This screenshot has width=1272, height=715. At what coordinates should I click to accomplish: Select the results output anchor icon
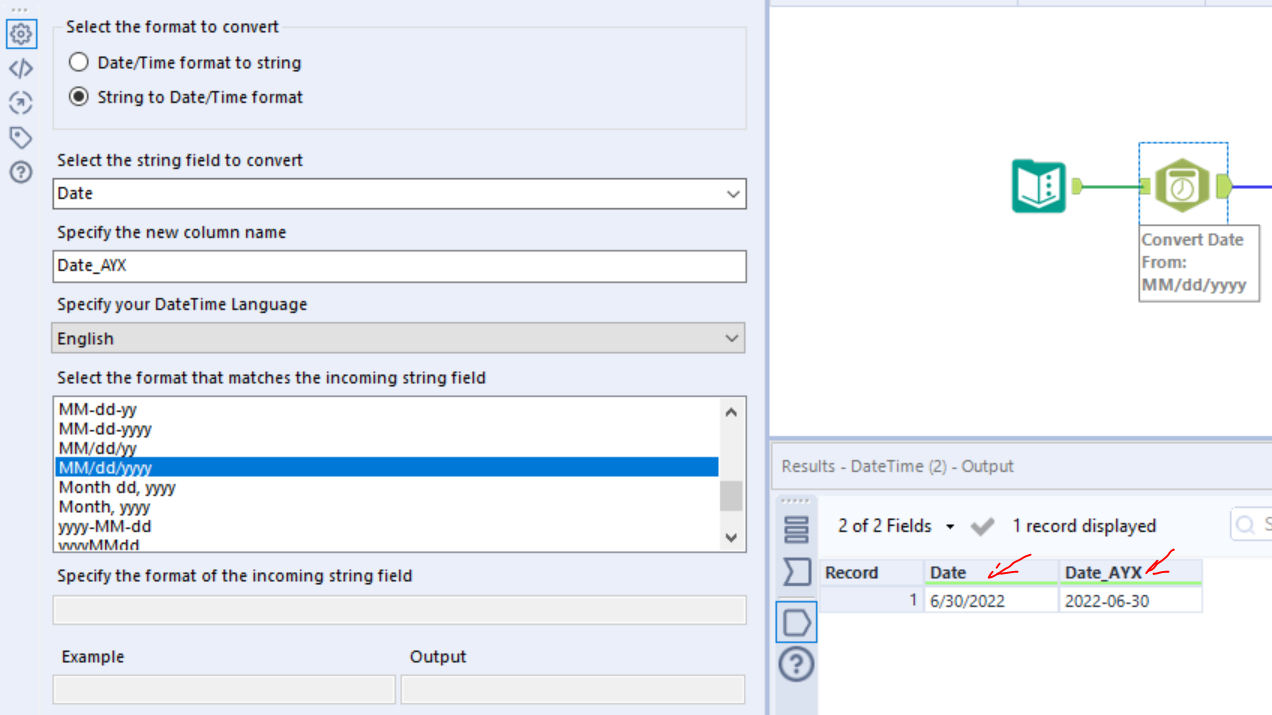click(x=796, y=622)
